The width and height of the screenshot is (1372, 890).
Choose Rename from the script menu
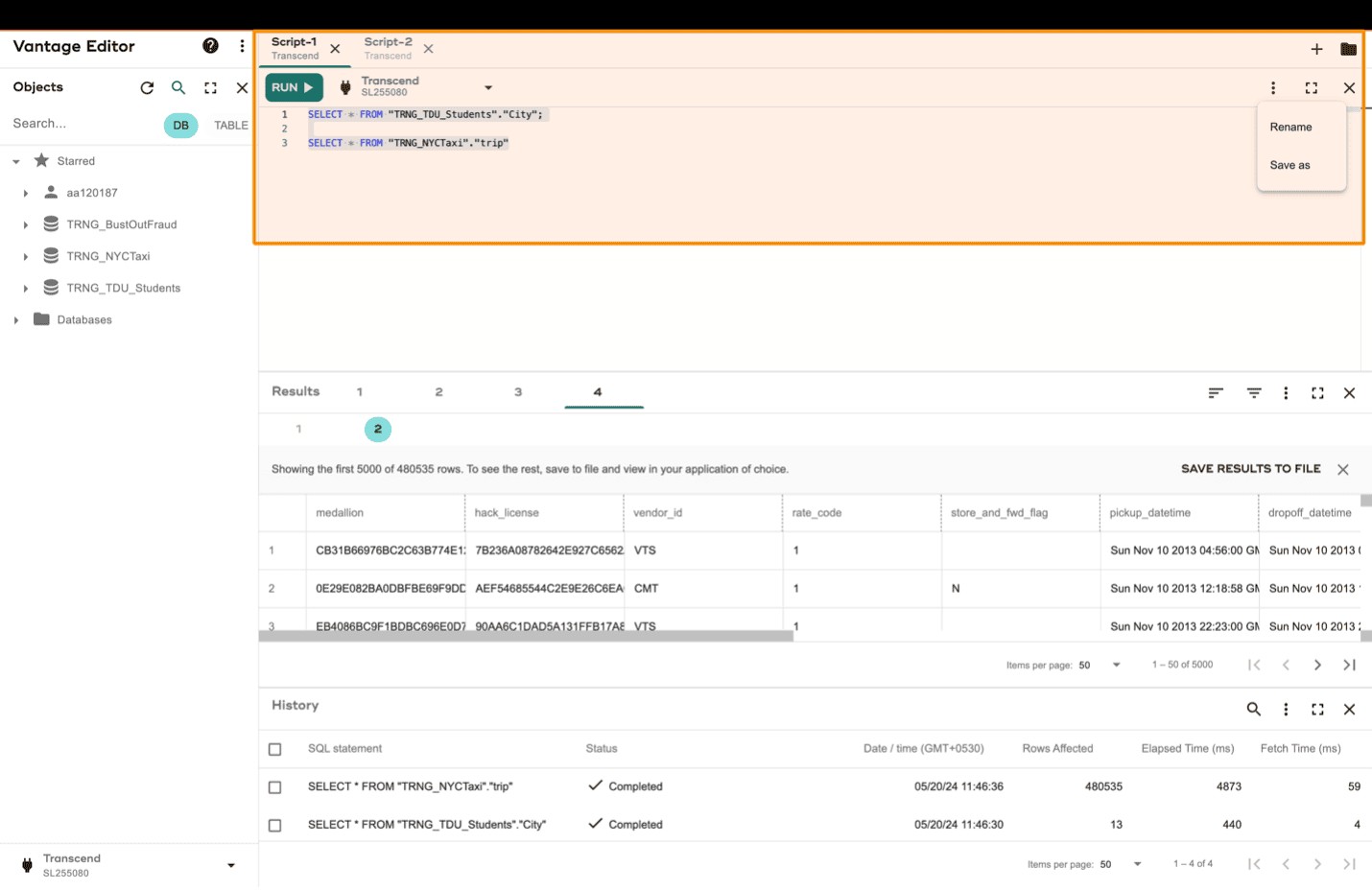pos(1290,128)
